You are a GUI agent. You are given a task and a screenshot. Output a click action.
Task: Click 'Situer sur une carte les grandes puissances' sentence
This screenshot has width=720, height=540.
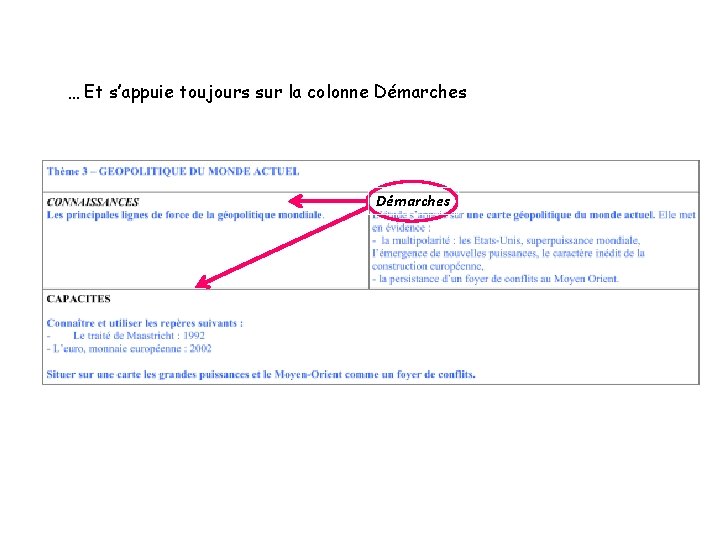point(261,375)
